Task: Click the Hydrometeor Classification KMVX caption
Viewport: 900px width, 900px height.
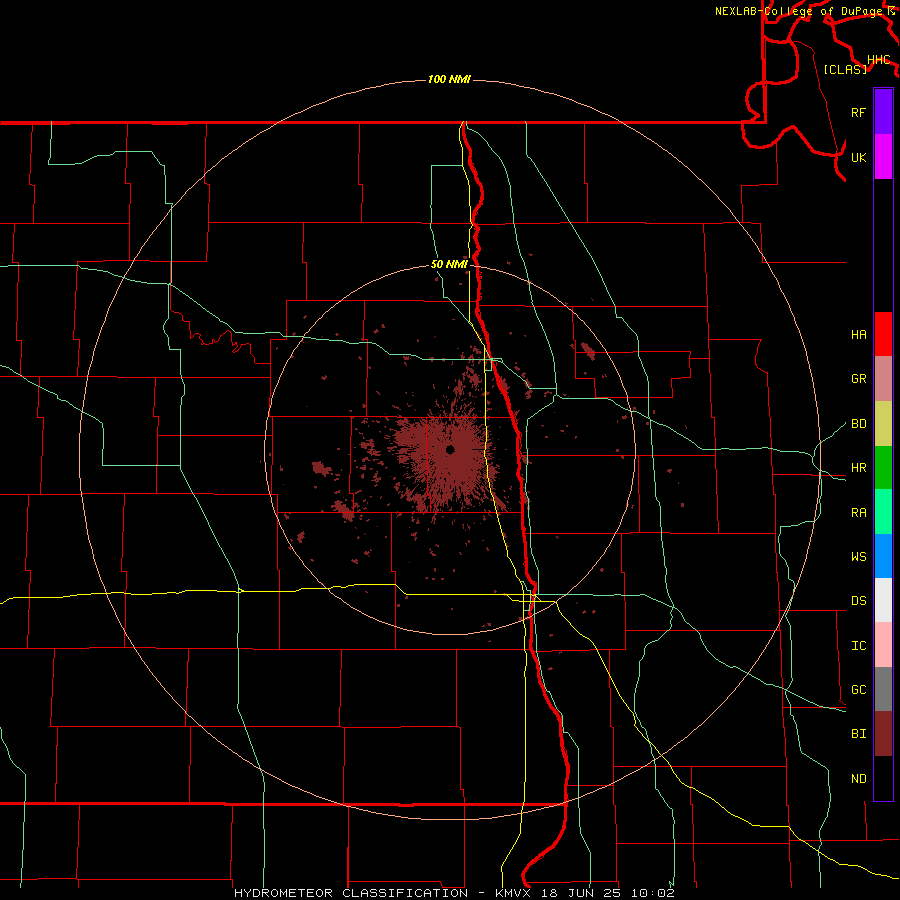Action: (454, 893)
